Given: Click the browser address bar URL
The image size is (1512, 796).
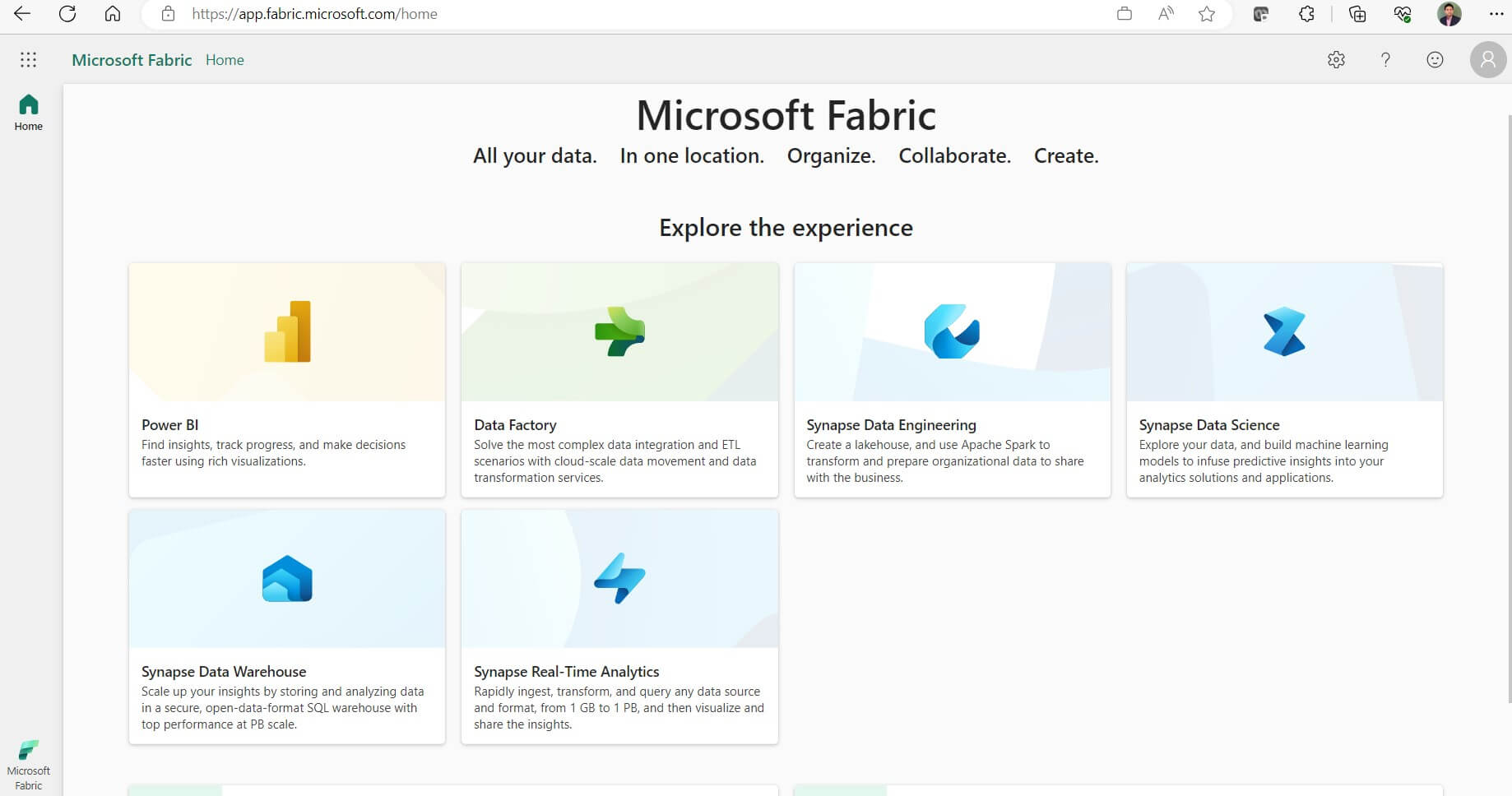Looking at the screenshot, I should [x=314, y=14].
